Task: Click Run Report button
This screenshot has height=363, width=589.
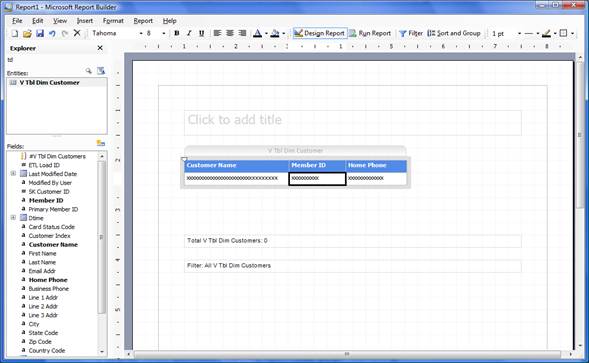Action: [370, 33]
